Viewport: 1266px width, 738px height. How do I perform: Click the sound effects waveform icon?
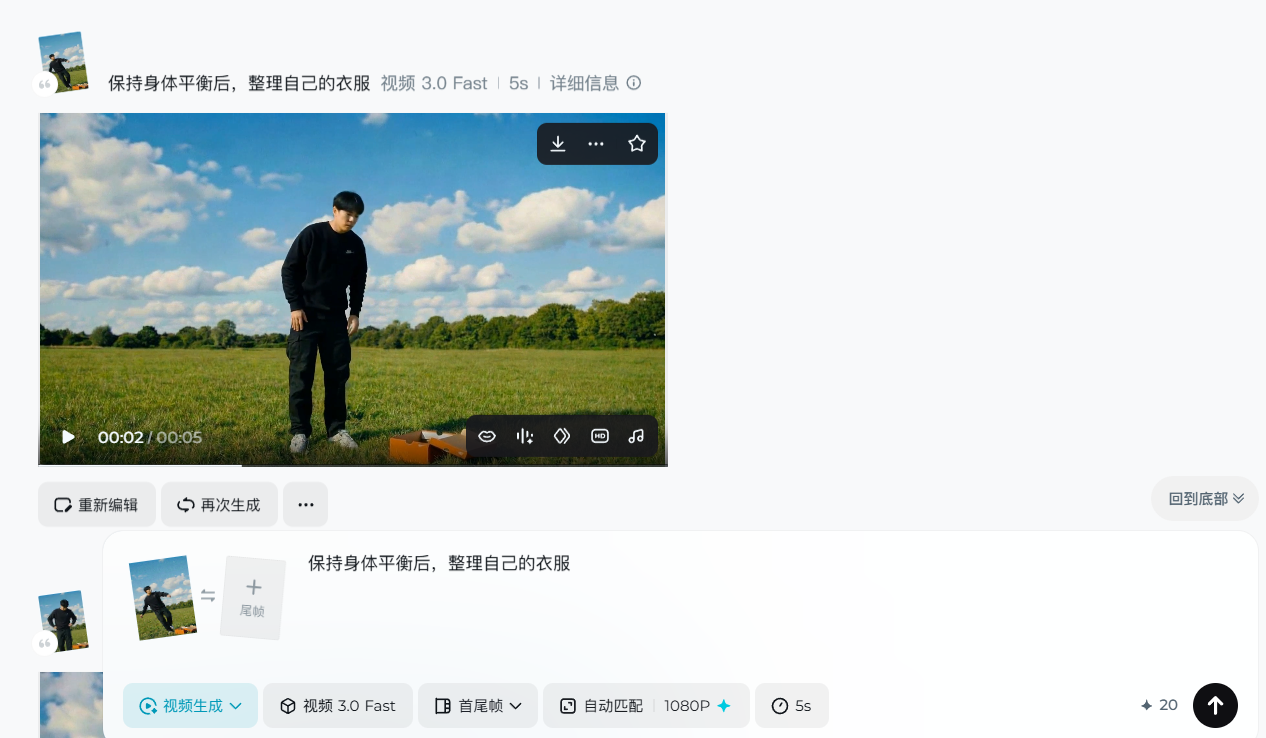[x=524, y=436]
